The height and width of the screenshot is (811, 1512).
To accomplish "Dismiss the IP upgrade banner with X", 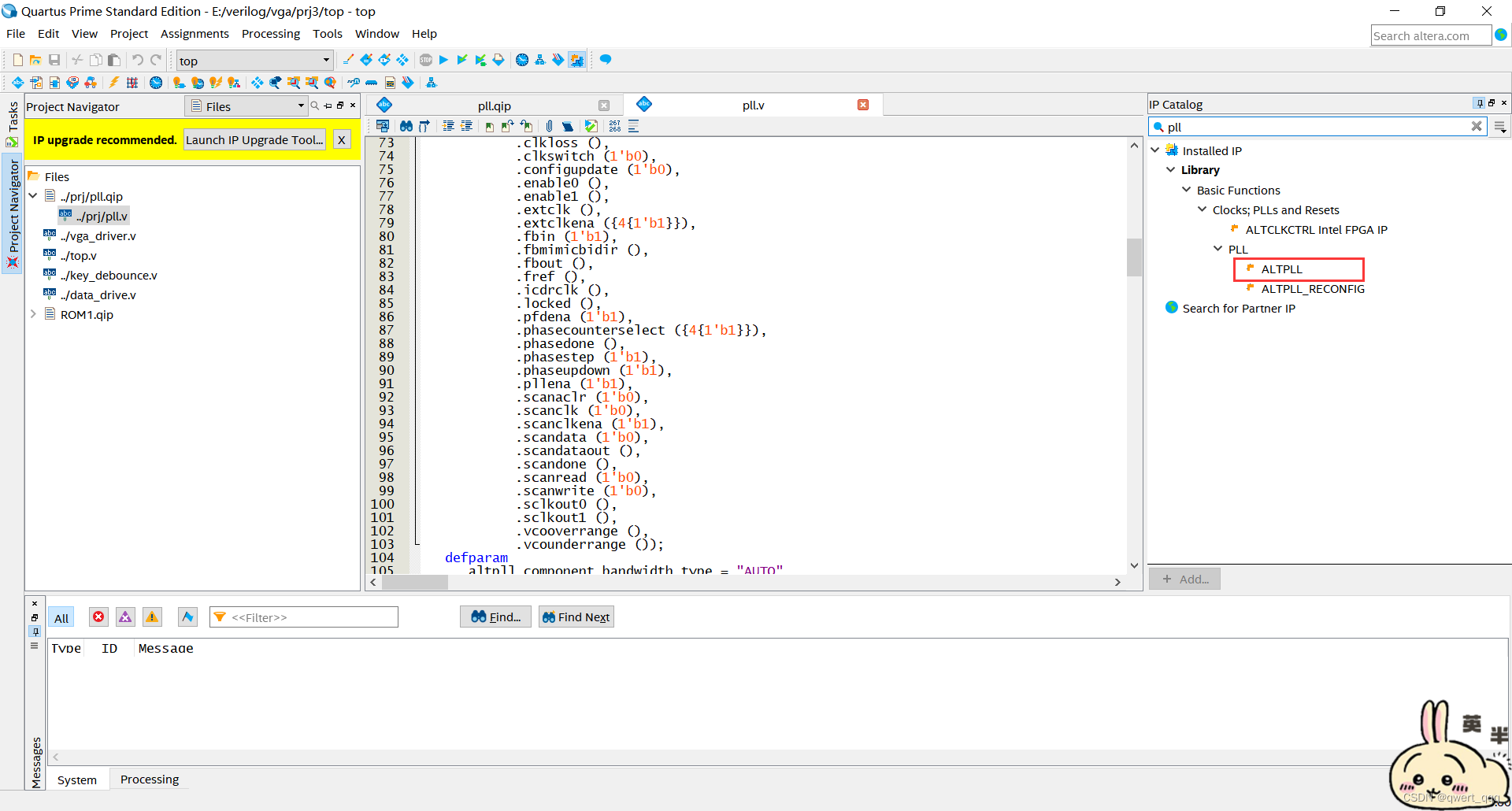I will click(342, 140).
